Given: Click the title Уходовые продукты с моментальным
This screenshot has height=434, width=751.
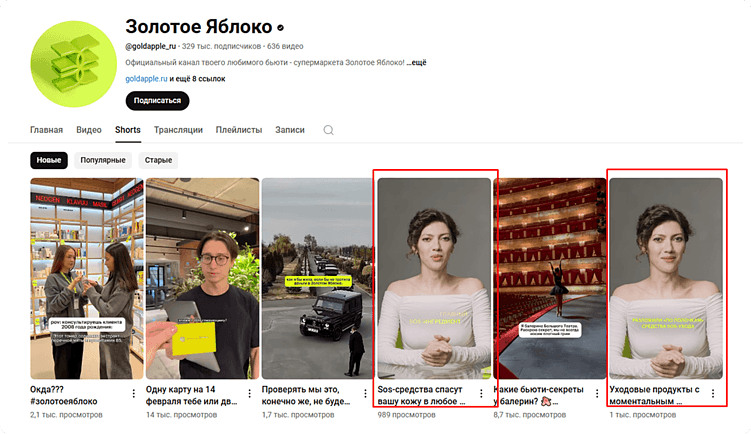Looking at the screenshot, I should click(x=654, y=395).
